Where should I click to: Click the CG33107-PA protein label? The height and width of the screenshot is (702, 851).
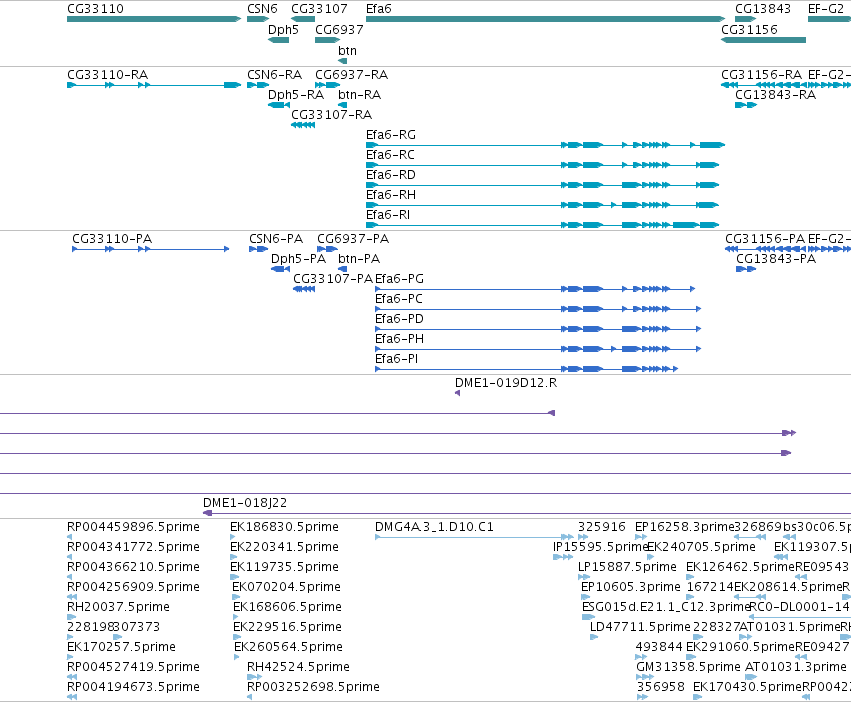pyautogui.click(x=333, y=279)
